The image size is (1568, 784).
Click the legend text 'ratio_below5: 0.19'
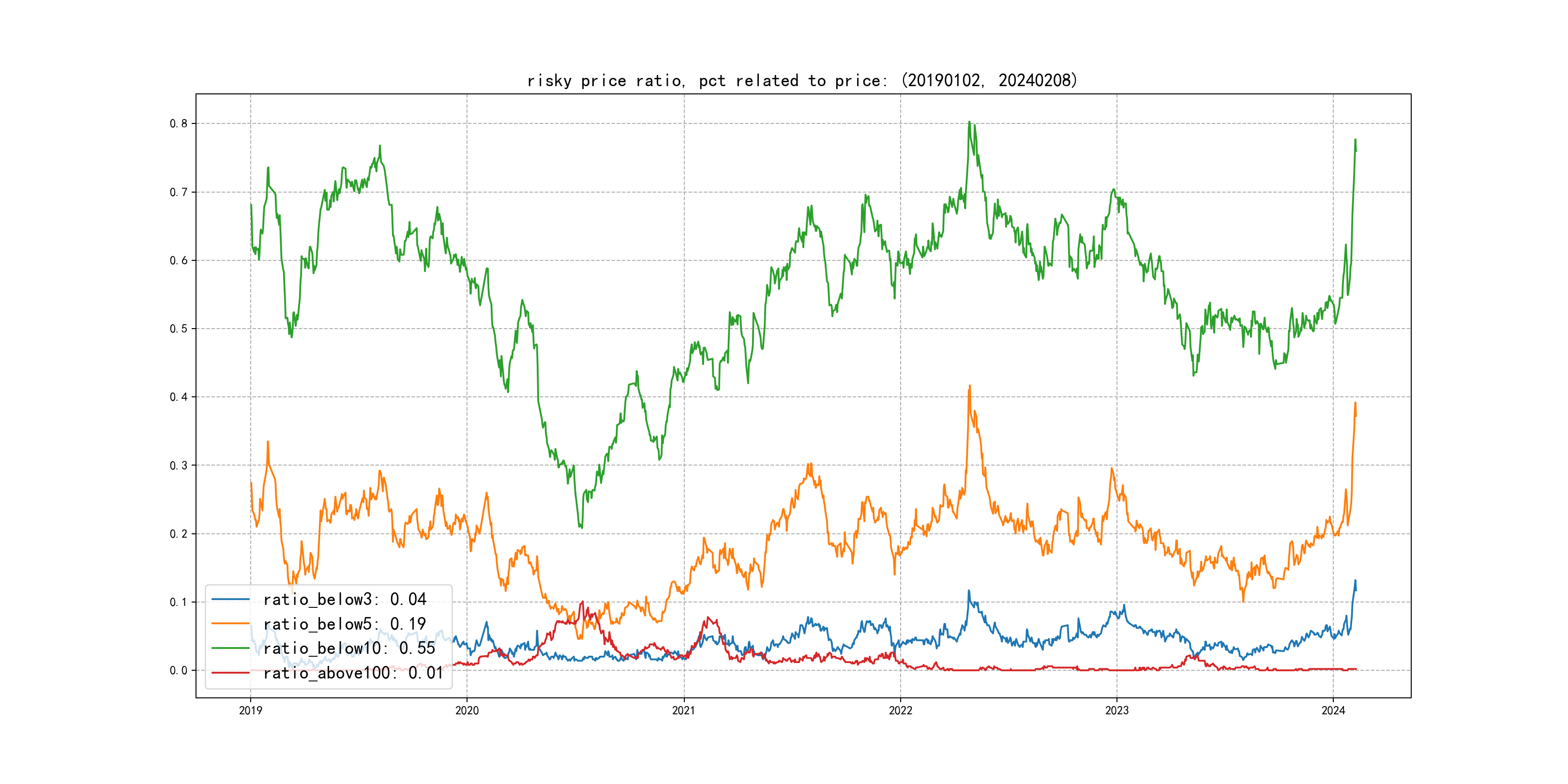click(x=345, y=624)
